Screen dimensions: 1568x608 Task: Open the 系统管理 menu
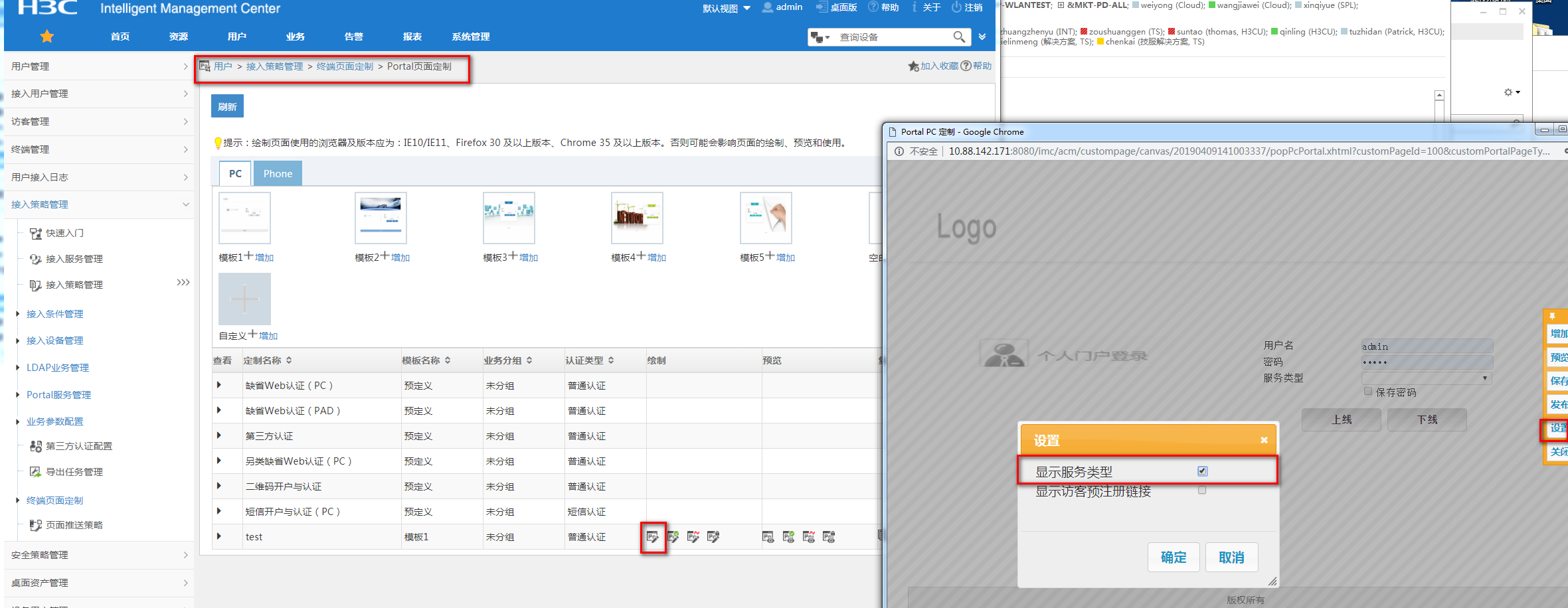point(471,37)
